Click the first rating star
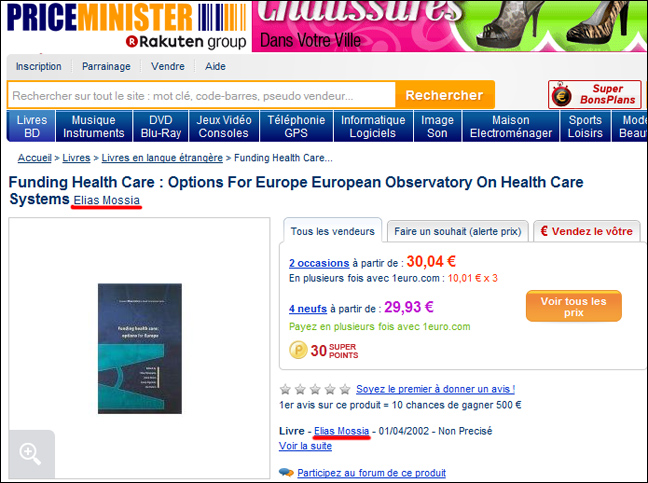Viewport: 648px width, 483px height. pos(285,389)
